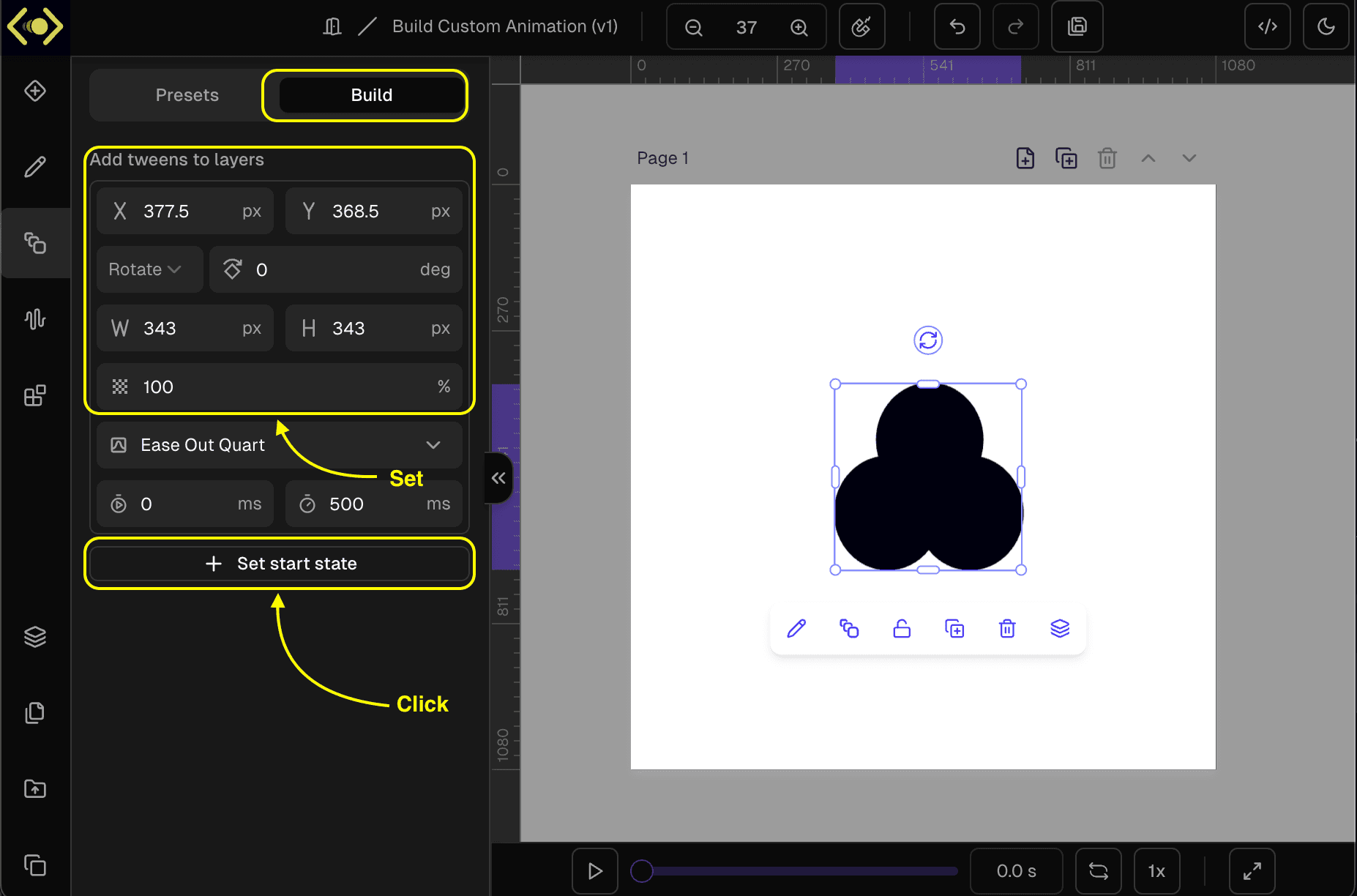
Task: Select the Build tab
Action: tap(371, 95)
